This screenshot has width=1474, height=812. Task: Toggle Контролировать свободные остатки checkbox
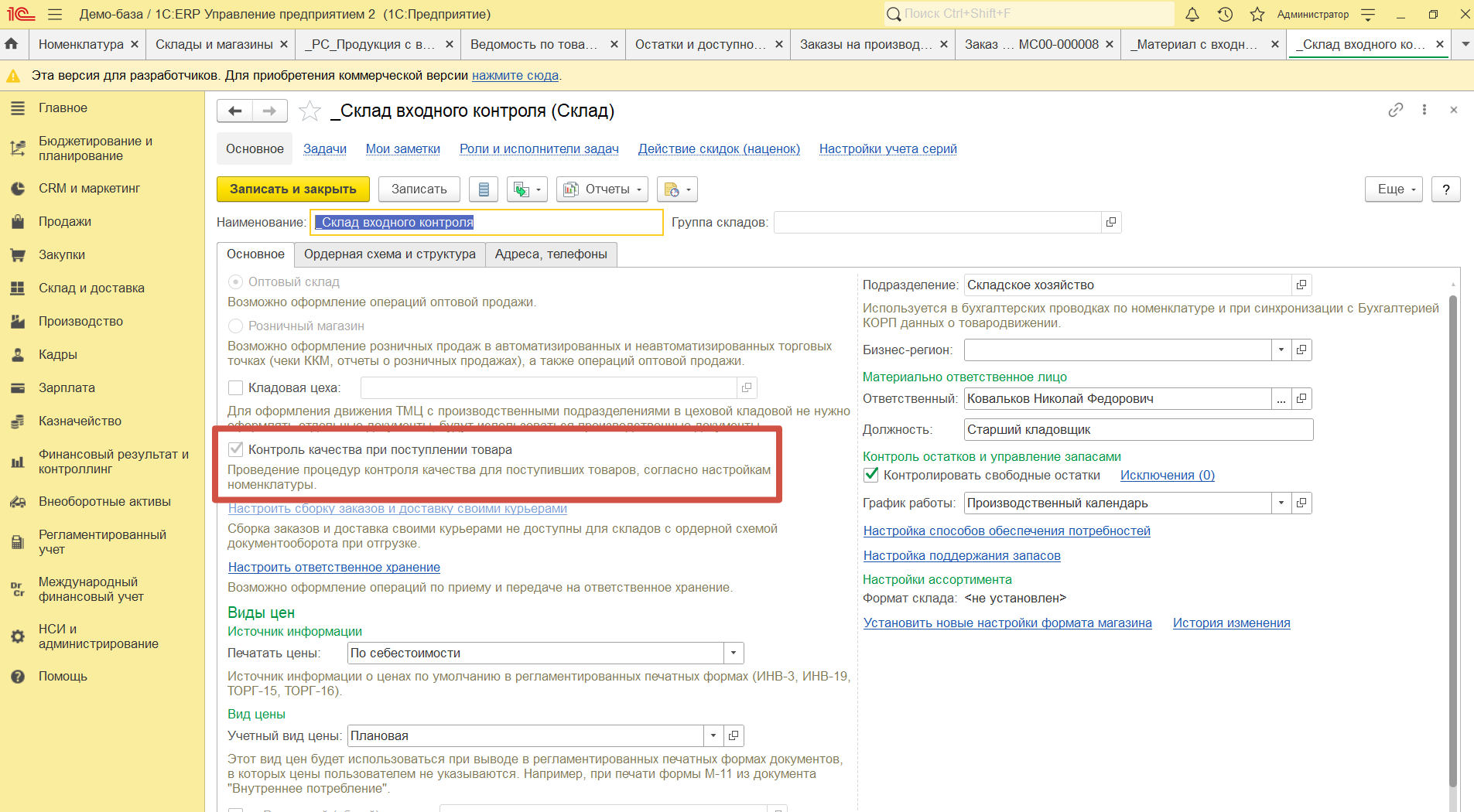coord(871,475)
